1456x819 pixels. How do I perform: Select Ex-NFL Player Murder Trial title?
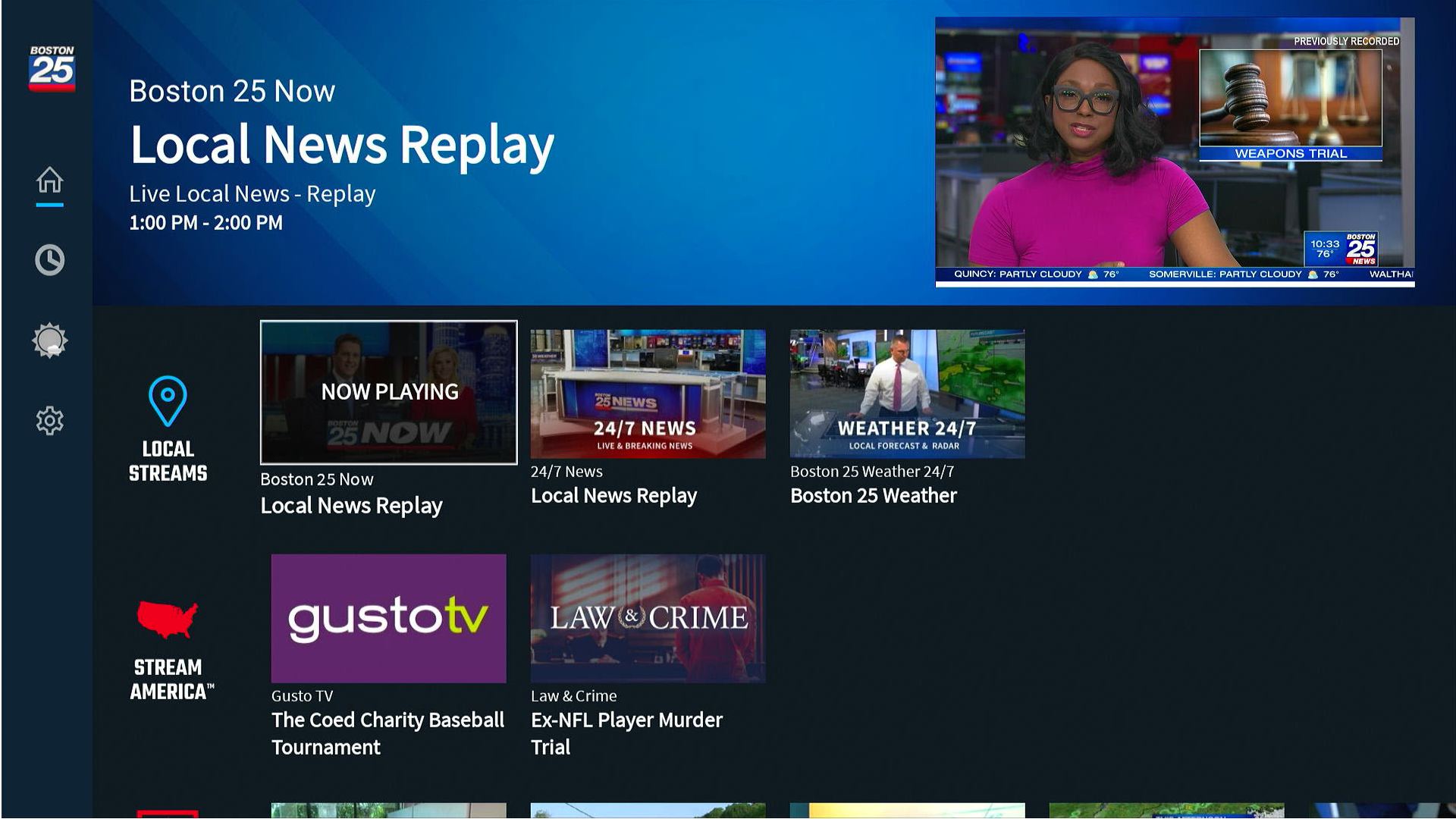point(626,733)
